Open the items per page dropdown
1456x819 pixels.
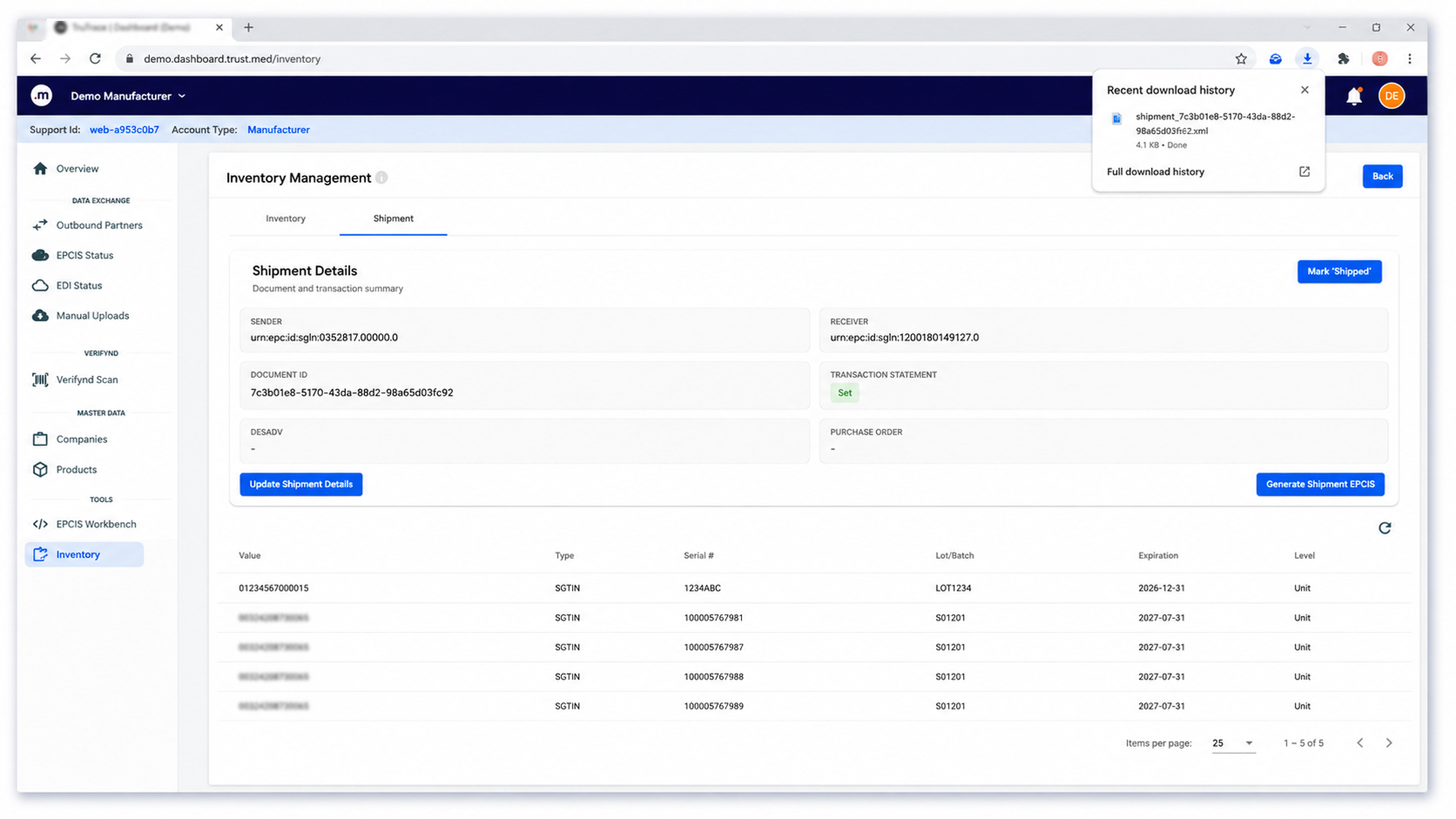click(1233, 743)
